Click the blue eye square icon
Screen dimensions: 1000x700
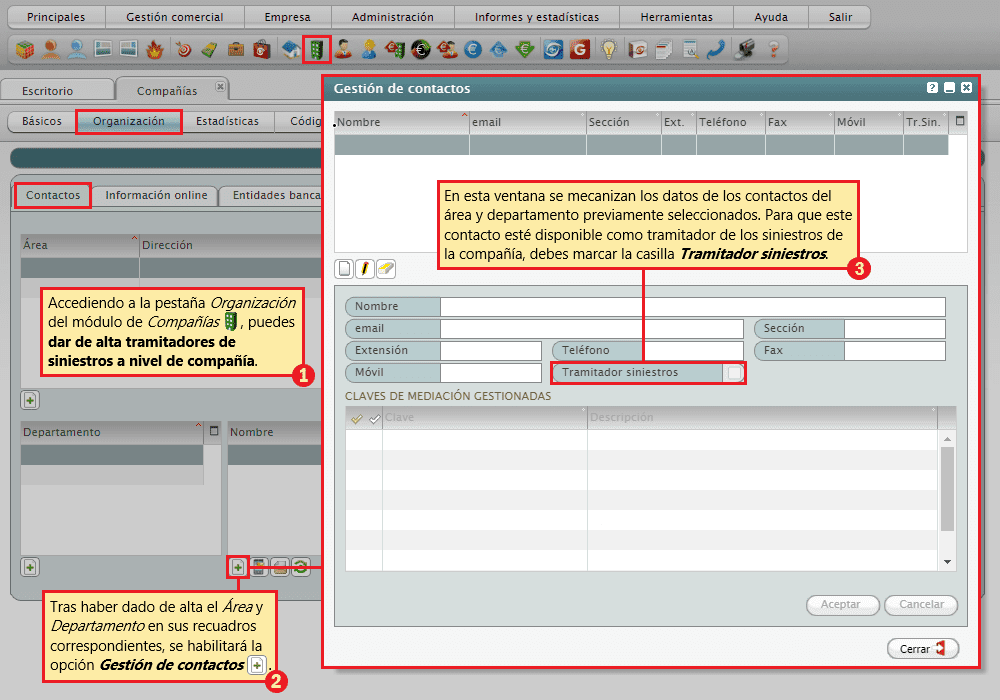click(x=553, y=49)
